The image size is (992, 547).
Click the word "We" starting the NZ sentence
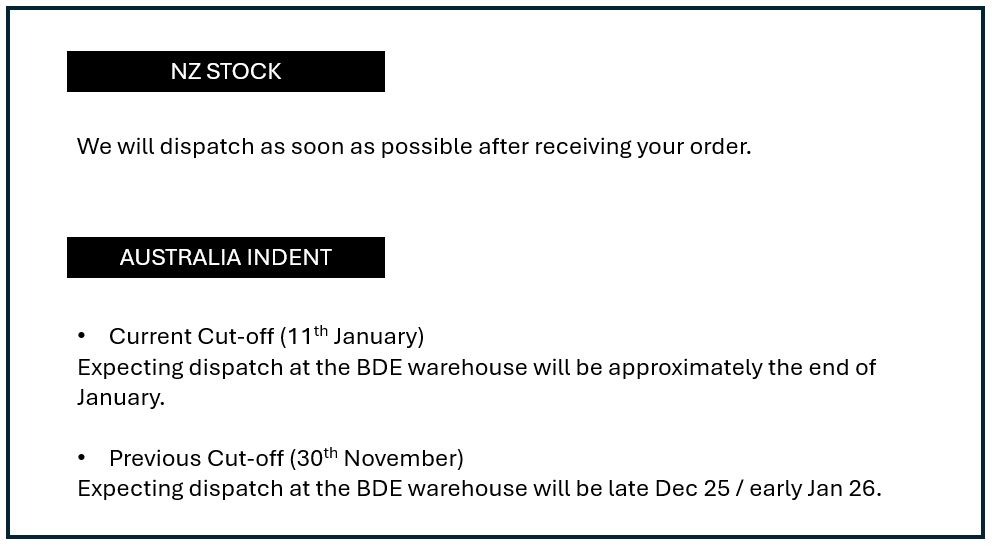click(x=94, y=147)
